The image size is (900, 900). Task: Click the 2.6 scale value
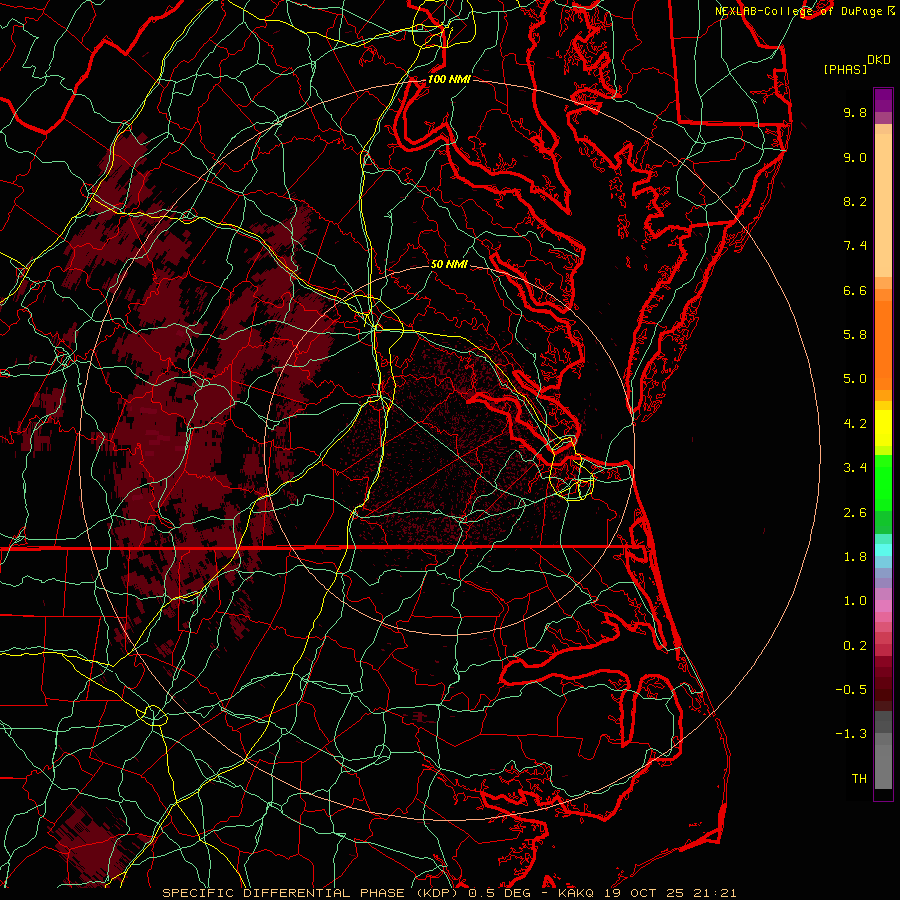855,513
